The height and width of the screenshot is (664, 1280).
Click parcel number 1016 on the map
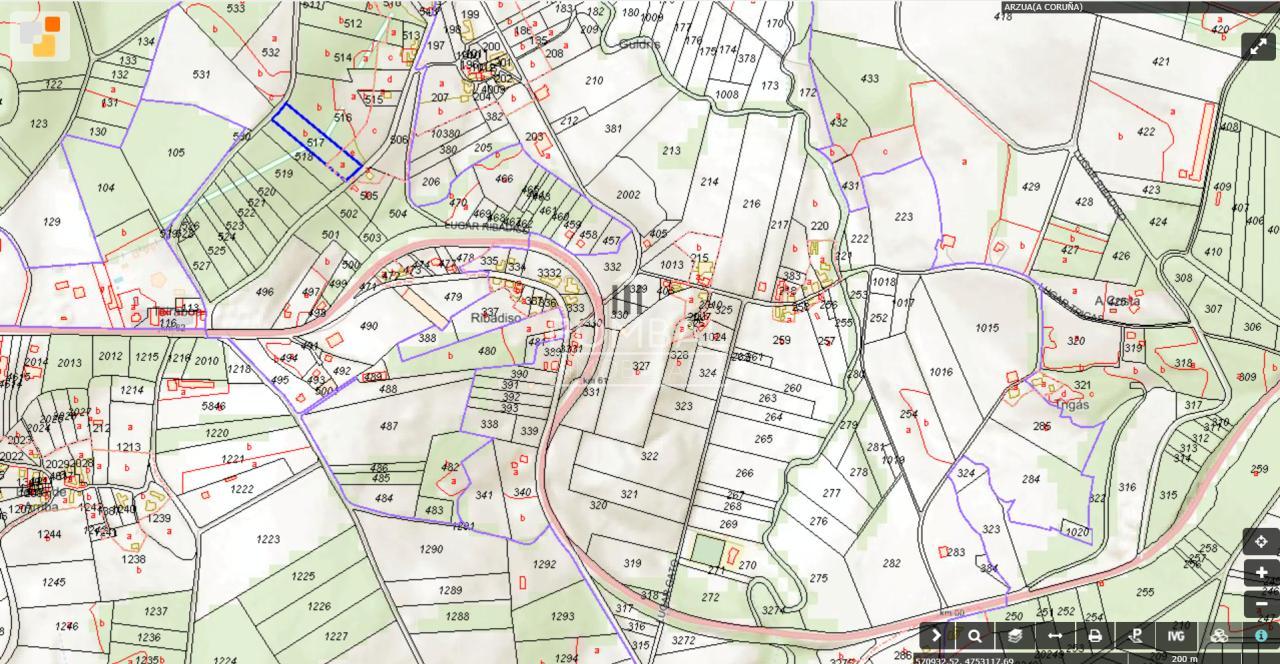point(941,372)
